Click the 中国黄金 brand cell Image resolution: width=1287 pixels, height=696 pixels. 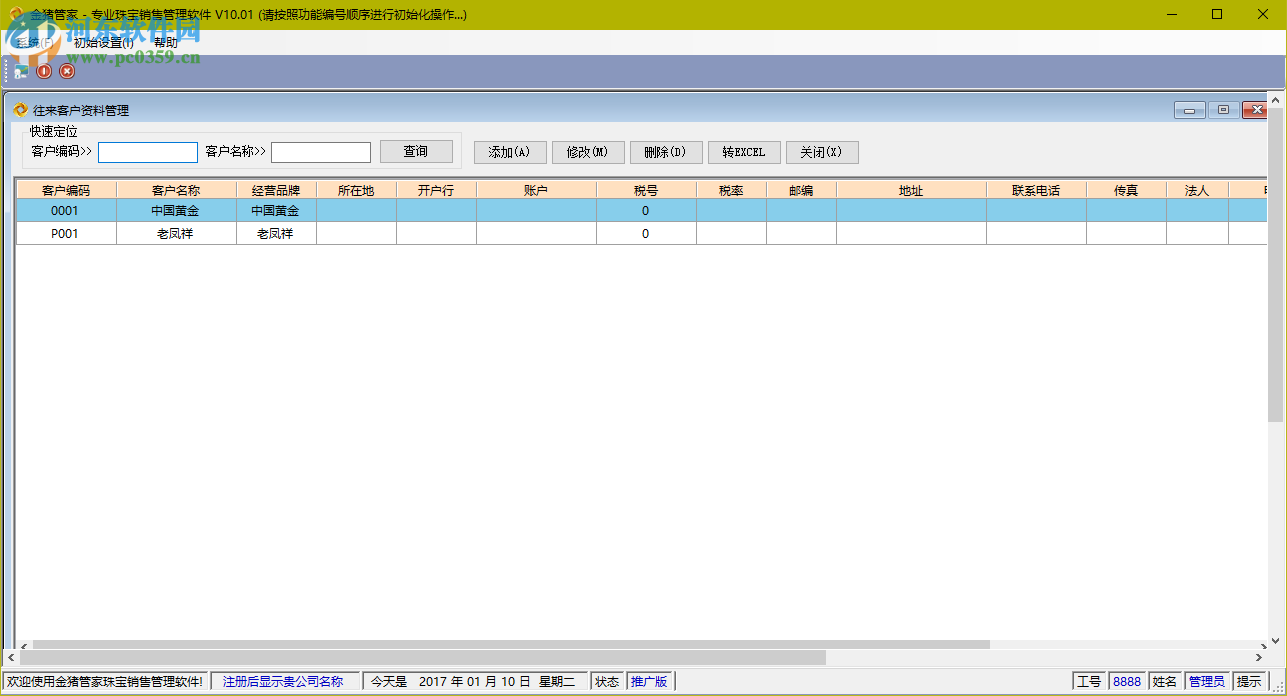pyautogui.click(x=276, y=211)
